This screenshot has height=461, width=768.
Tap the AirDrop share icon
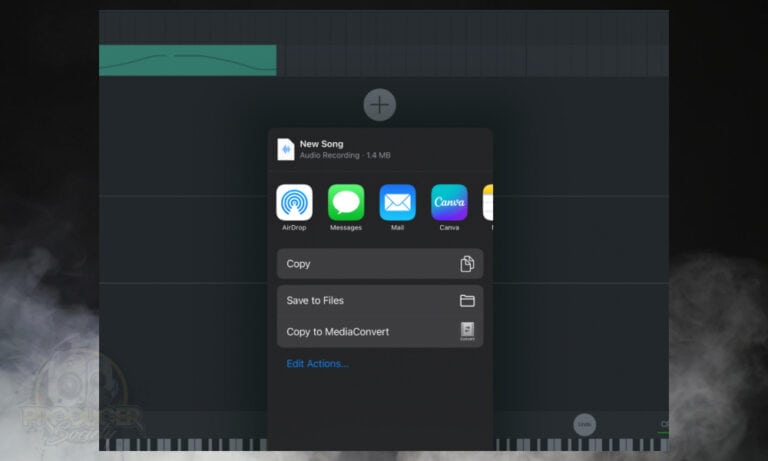pos(294,202)
